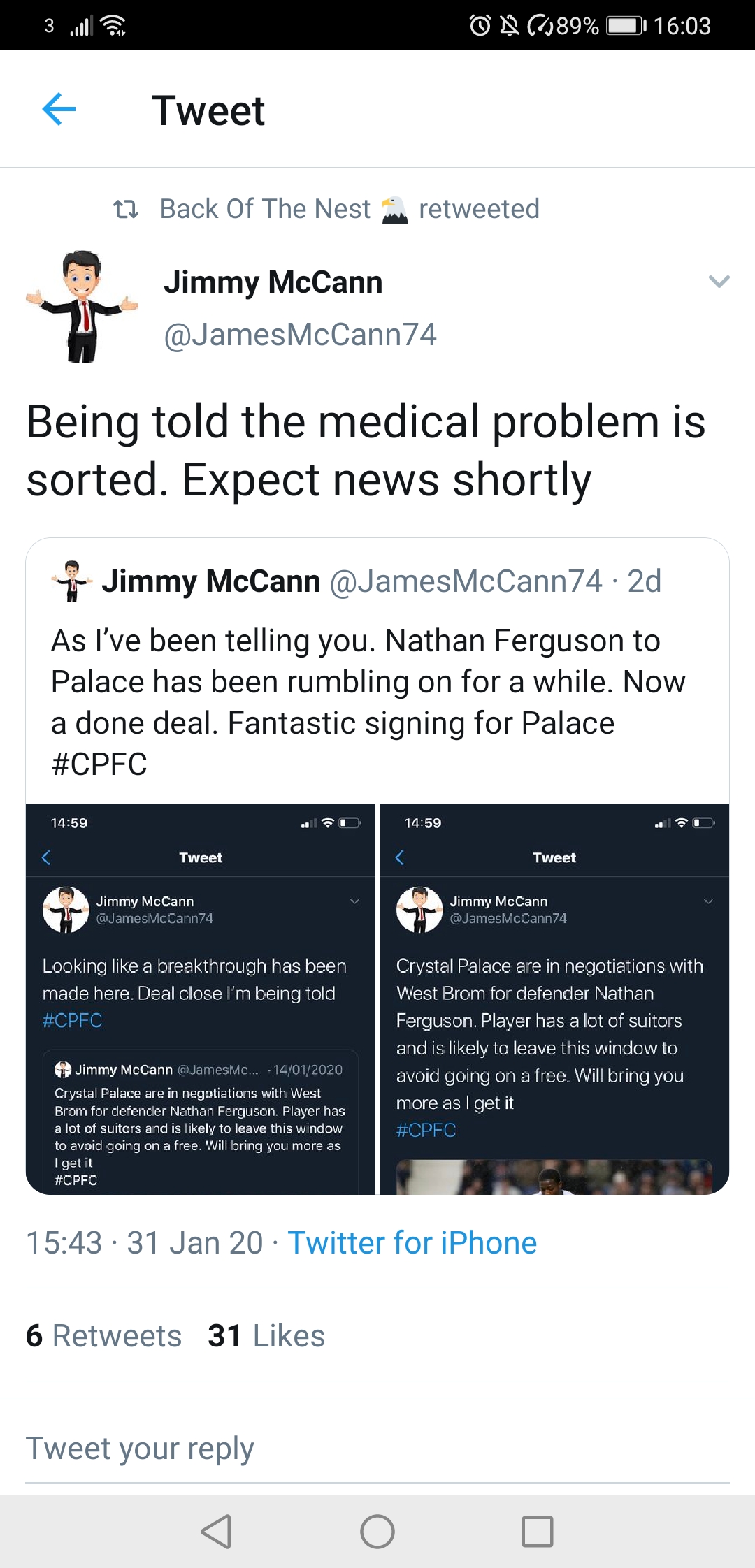Open the @JamesMcCann74 handle

click(300, 335)
